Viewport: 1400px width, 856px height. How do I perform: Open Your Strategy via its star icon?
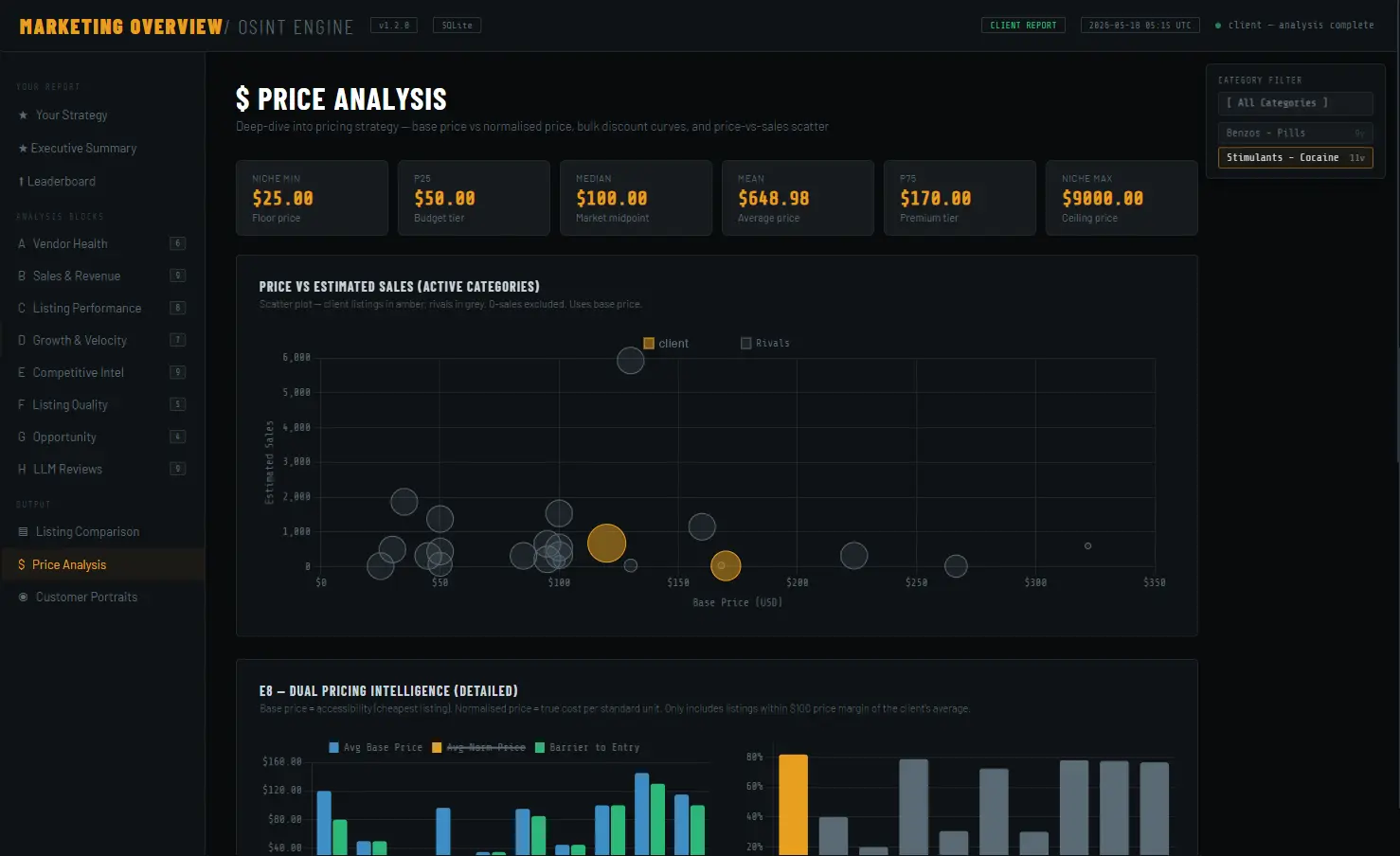pyautogui.click(x=23, y=116)
